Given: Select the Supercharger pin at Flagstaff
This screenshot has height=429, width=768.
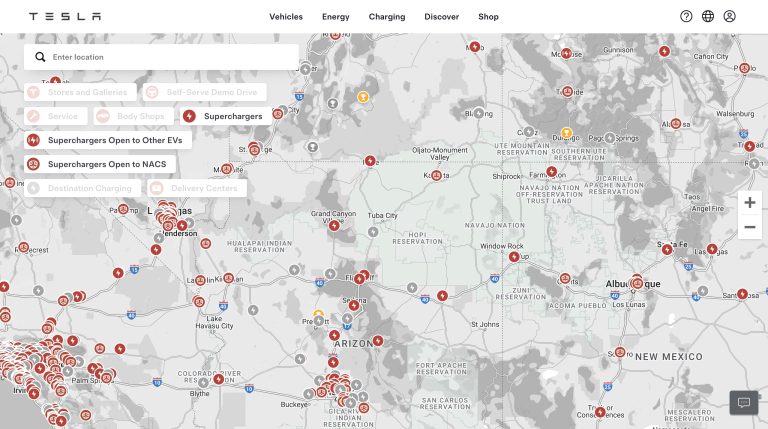Looking at the screenshot, I should click(x=360, y=279).
